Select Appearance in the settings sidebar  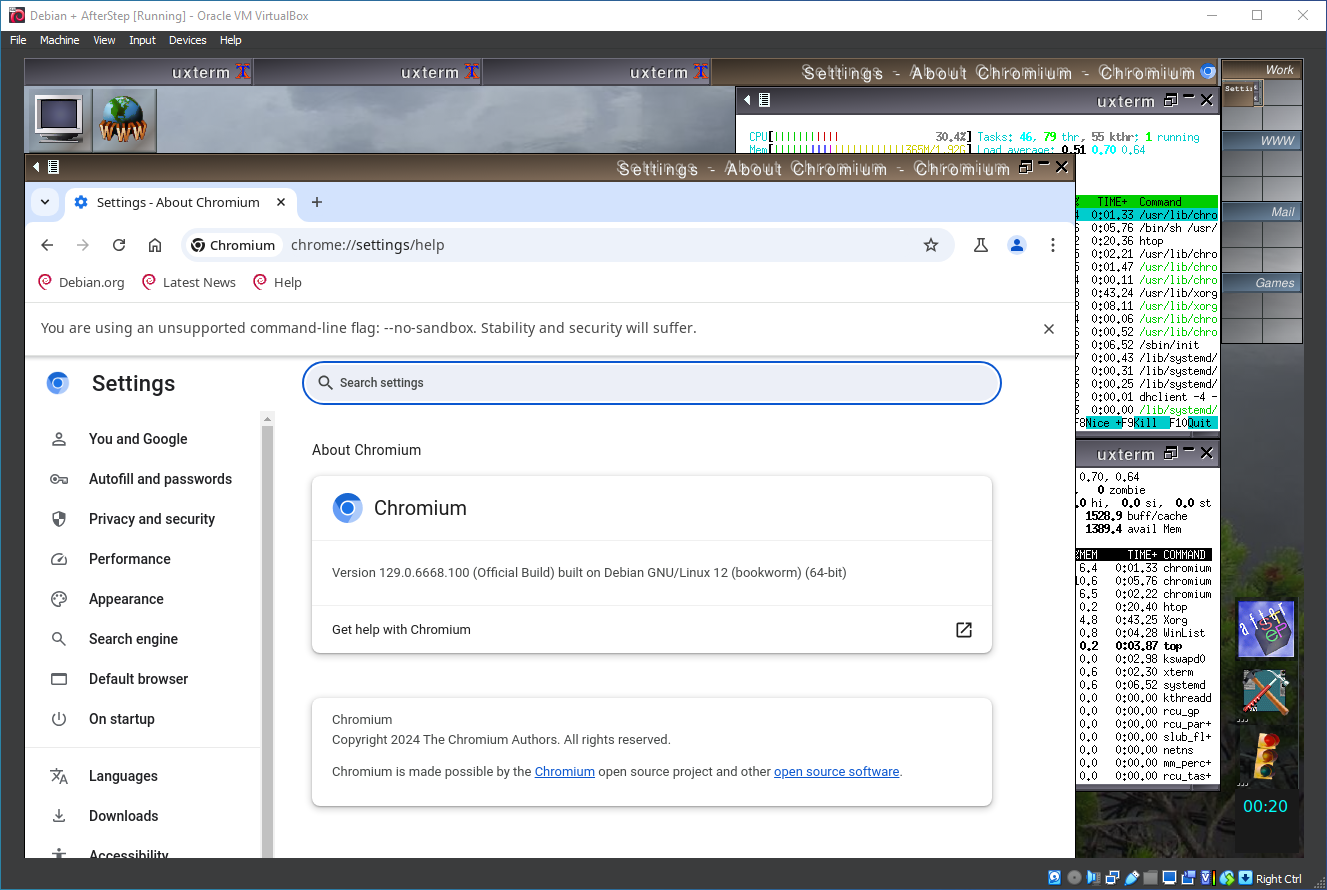coord(126,599)
